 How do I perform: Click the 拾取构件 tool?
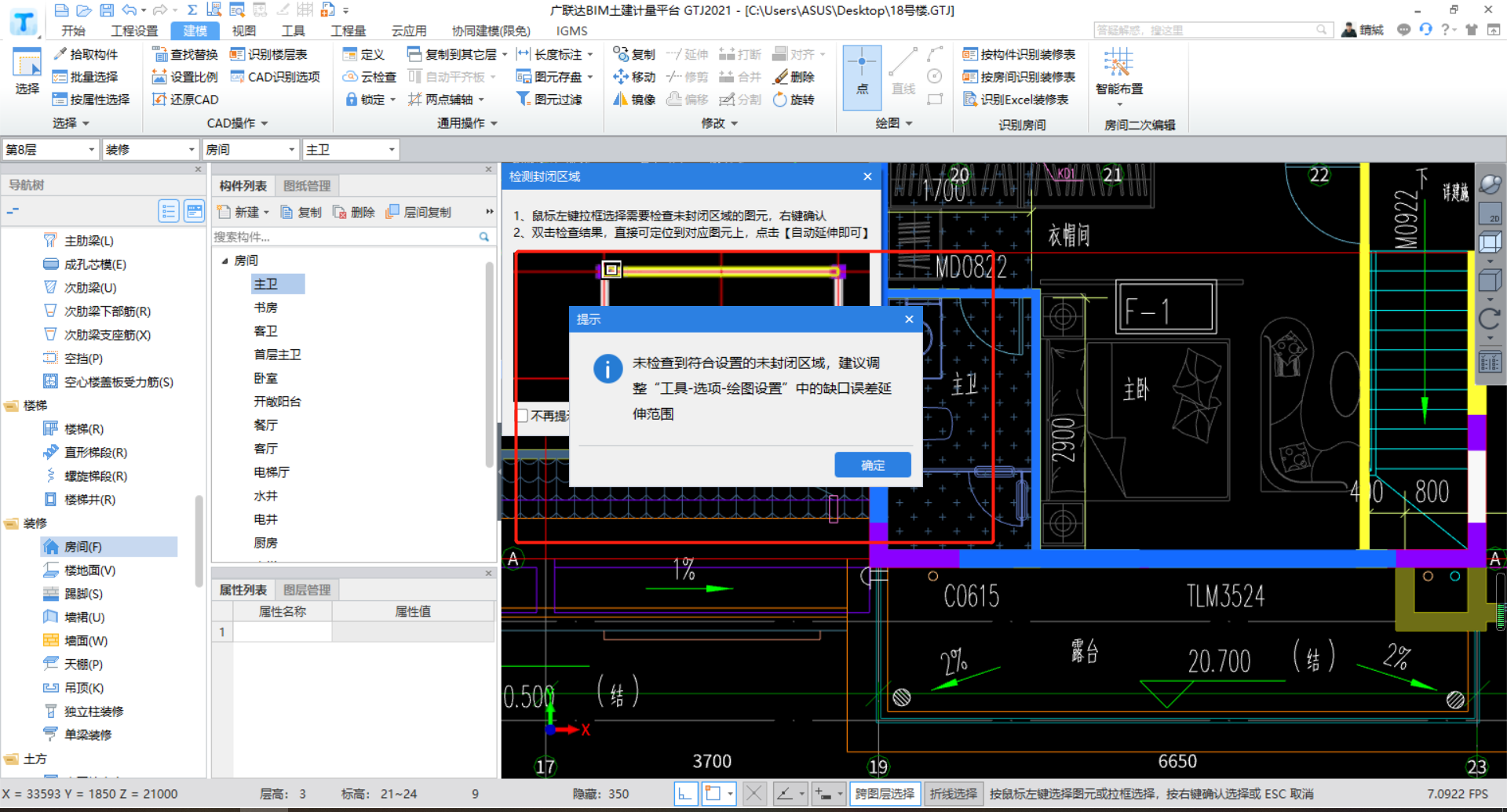click(86, 54)
